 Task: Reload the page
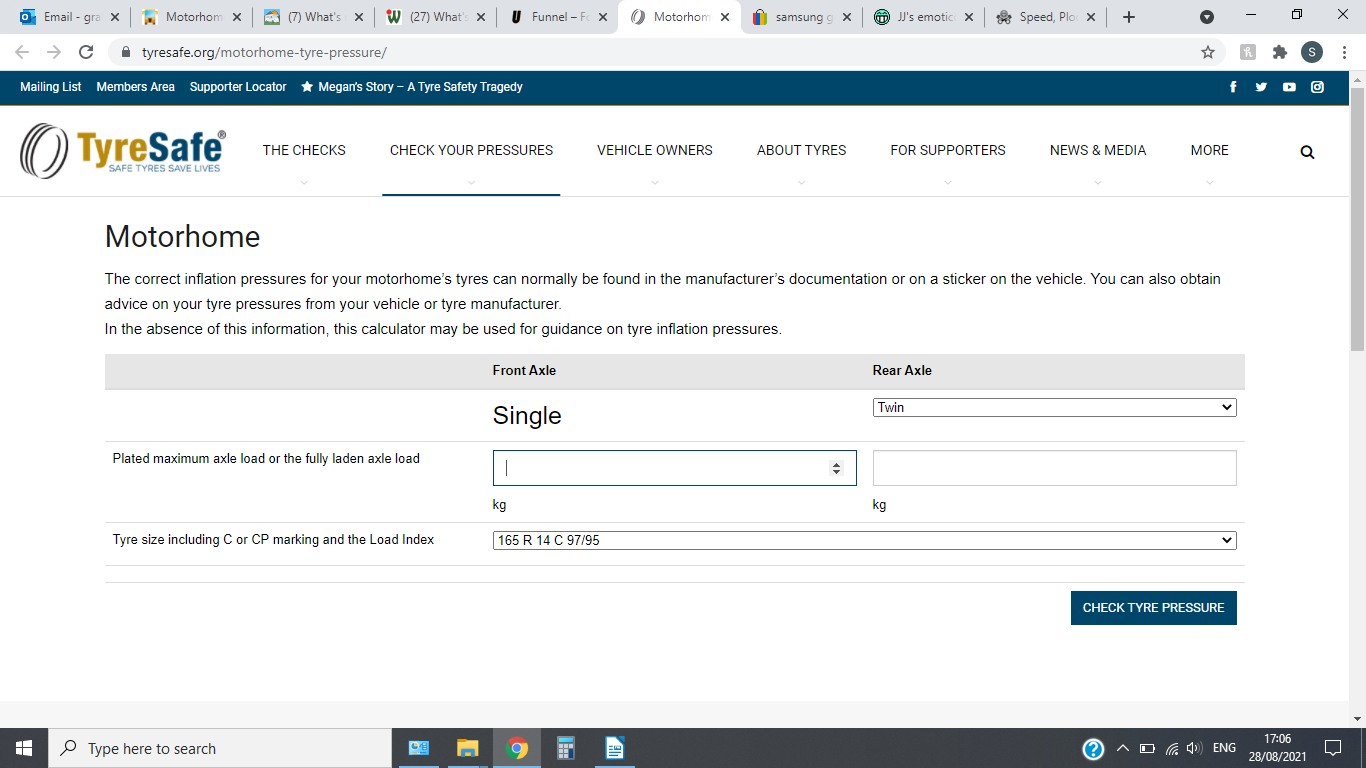click(86, 52)
